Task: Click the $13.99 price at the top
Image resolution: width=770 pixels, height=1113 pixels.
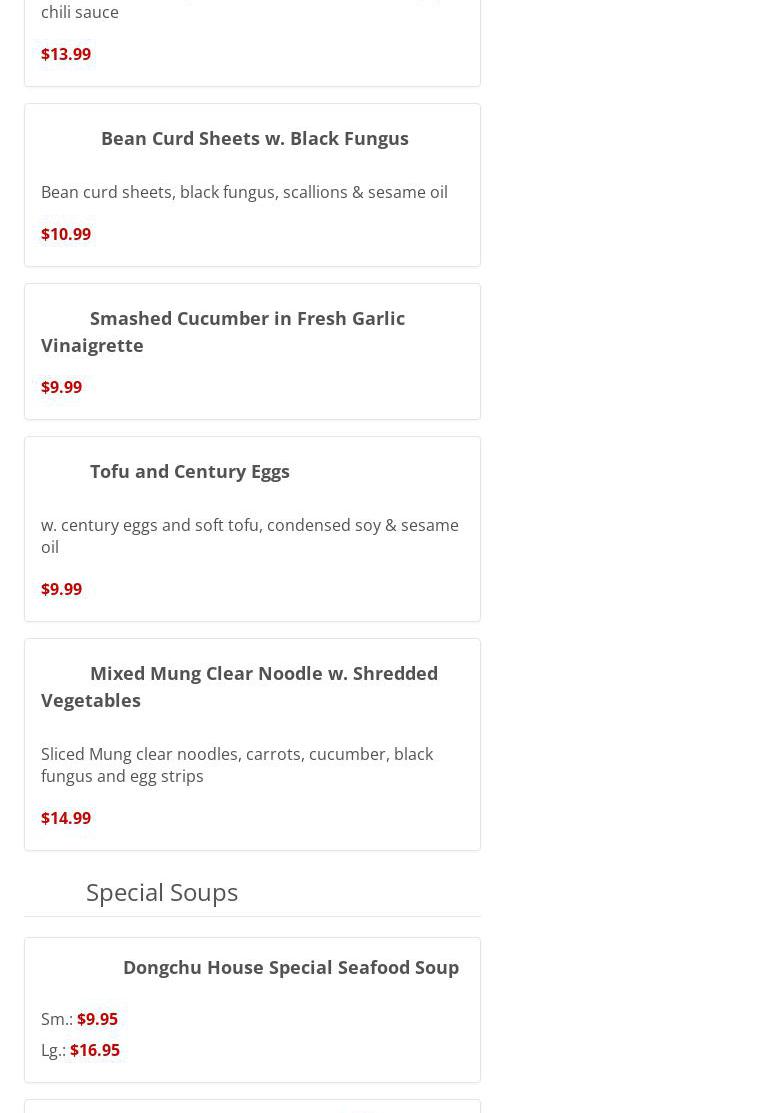Action: coord(66,54)
